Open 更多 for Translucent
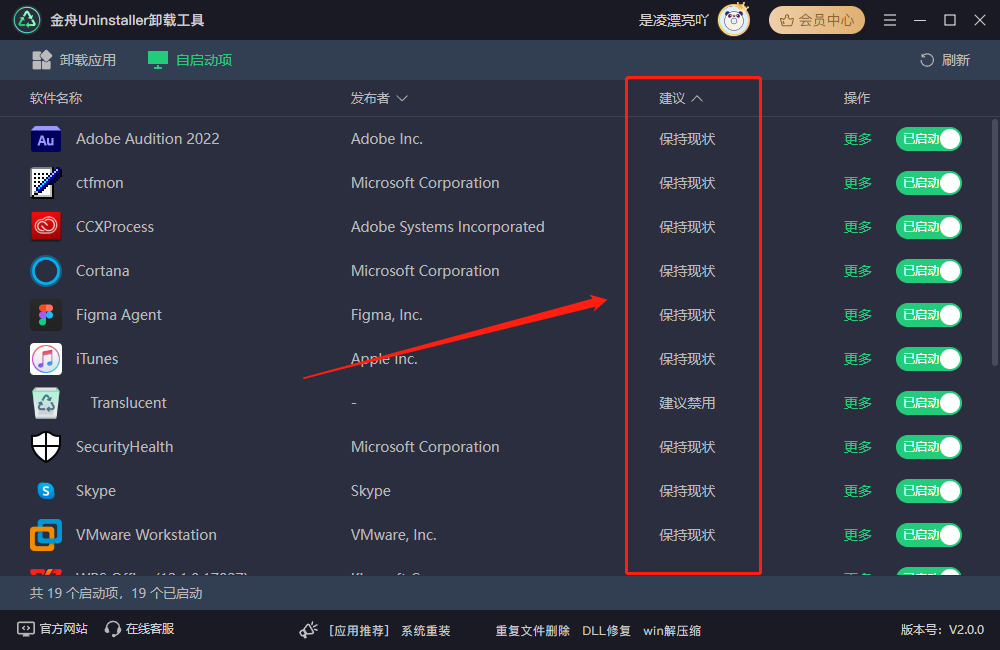This screenshot has width=1000, height=650. 857,403
